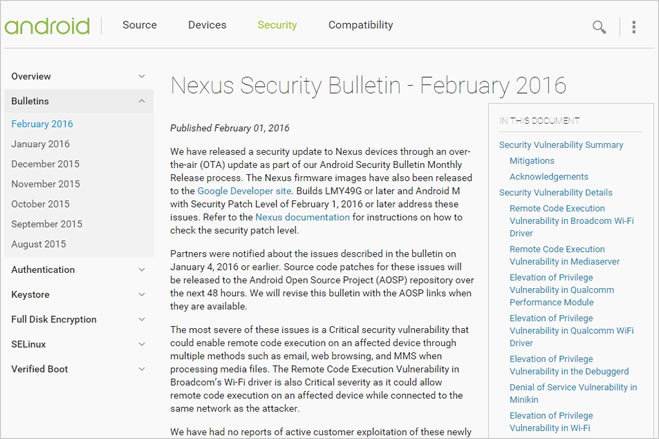The width and height of the screenshot is (659, 439).
Task: Select the Authentication sidebar heading
Action: 43,270
